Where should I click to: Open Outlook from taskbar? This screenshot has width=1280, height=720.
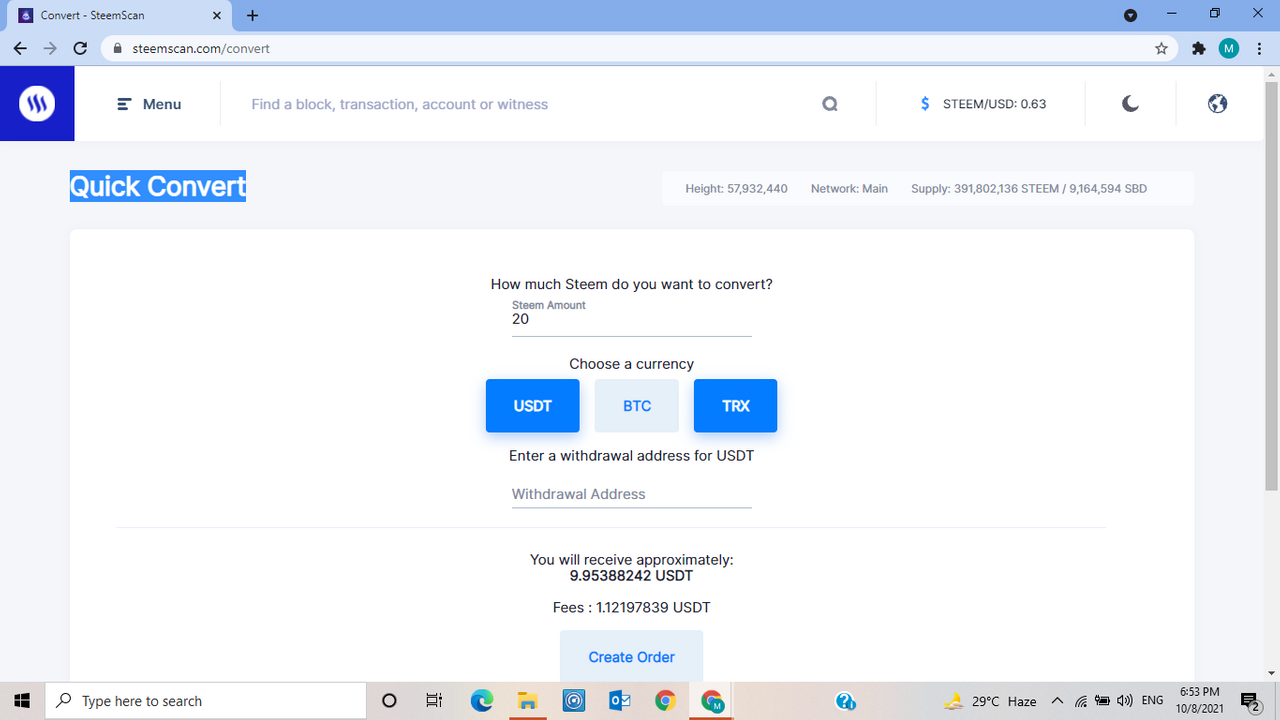(x=619, y=701)
